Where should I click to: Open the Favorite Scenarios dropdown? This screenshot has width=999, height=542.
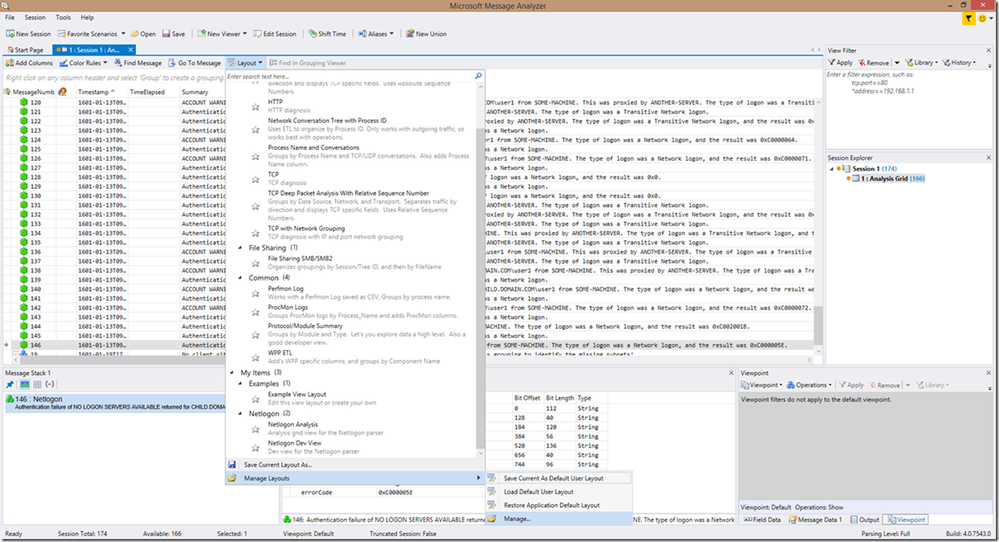92,34
